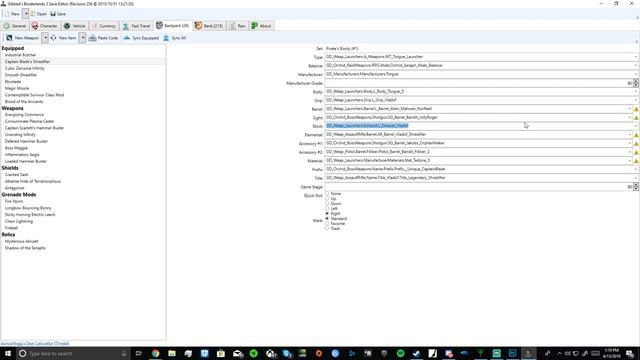Click the New Weapon button
Screen dimensions: 640x360
tap(22, 38)
